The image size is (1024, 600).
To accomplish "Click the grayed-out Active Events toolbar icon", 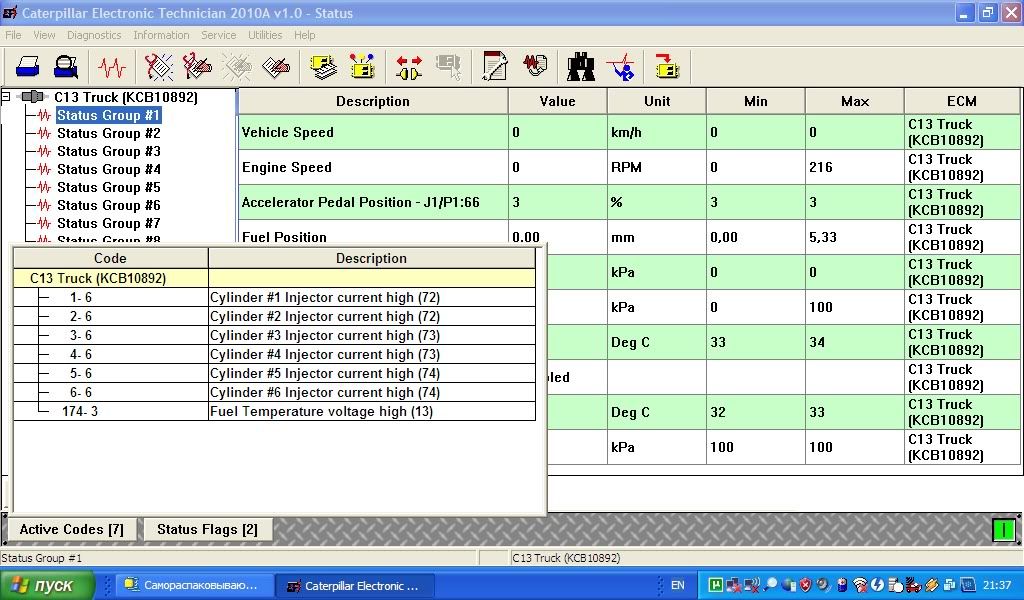I will coord(237,67).
